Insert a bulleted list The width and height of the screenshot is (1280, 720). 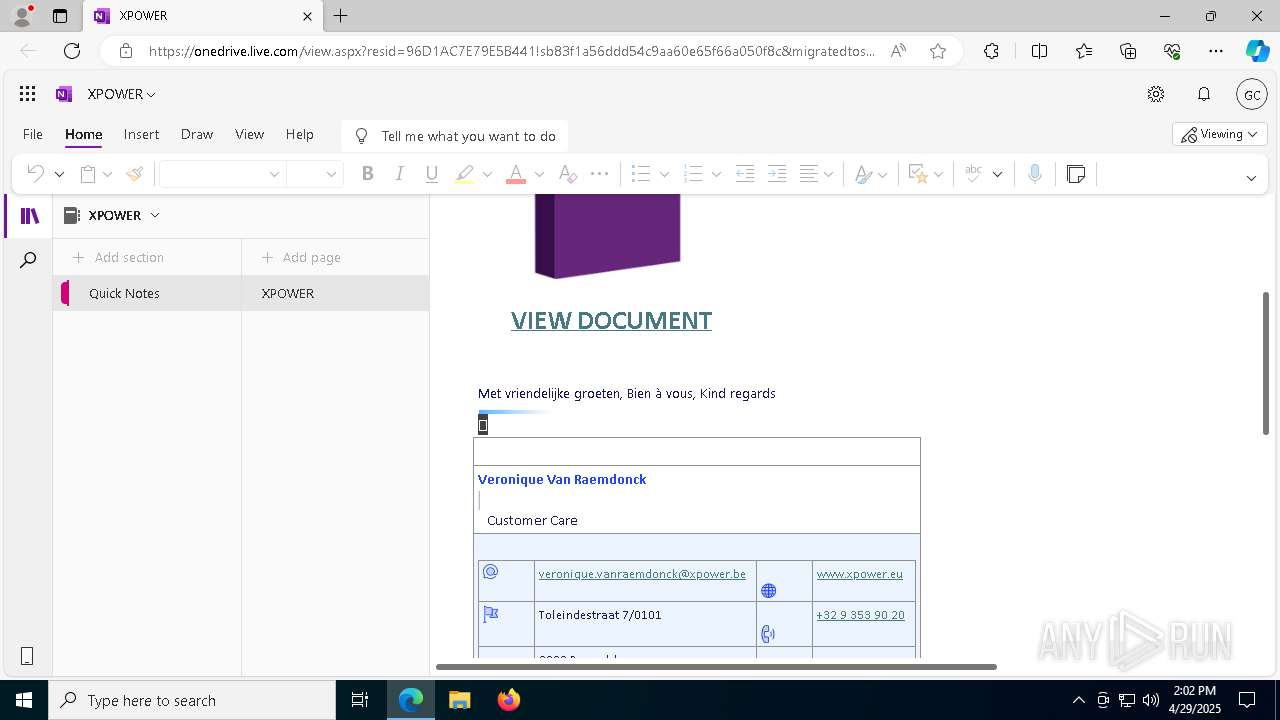[641, 174]
